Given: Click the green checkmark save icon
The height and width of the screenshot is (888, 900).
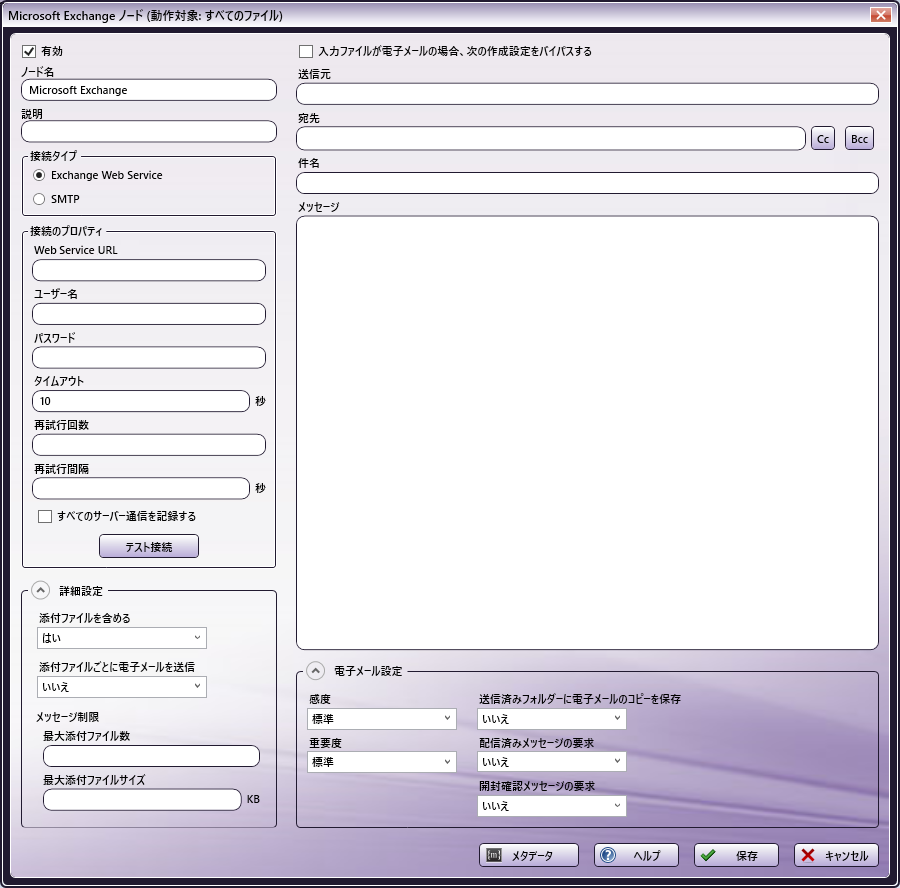Looking at the screenshot, I should pos(708,855).
